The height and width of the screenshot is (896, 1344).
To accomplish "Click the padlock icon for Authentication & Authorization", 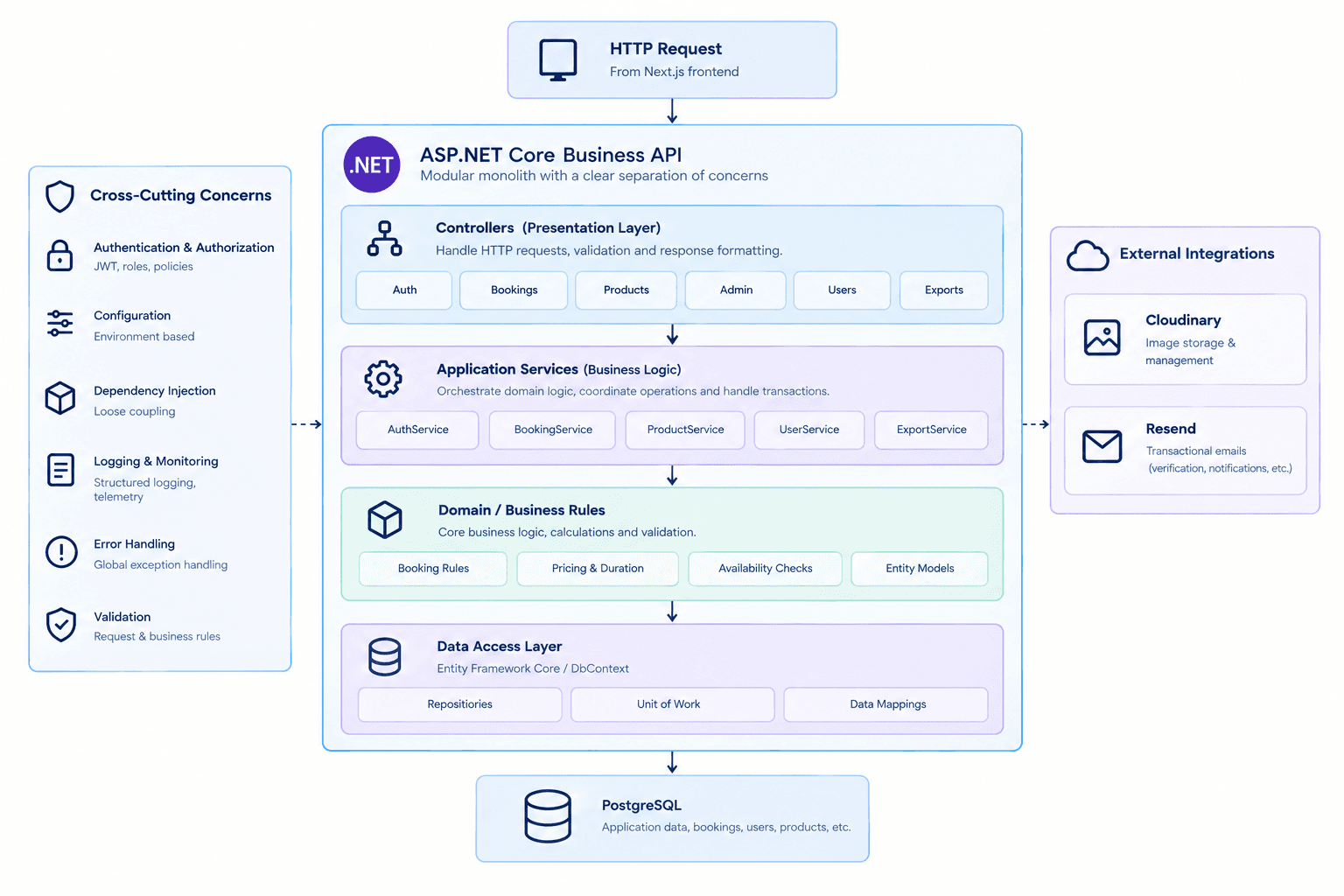I will pos(59,255).
